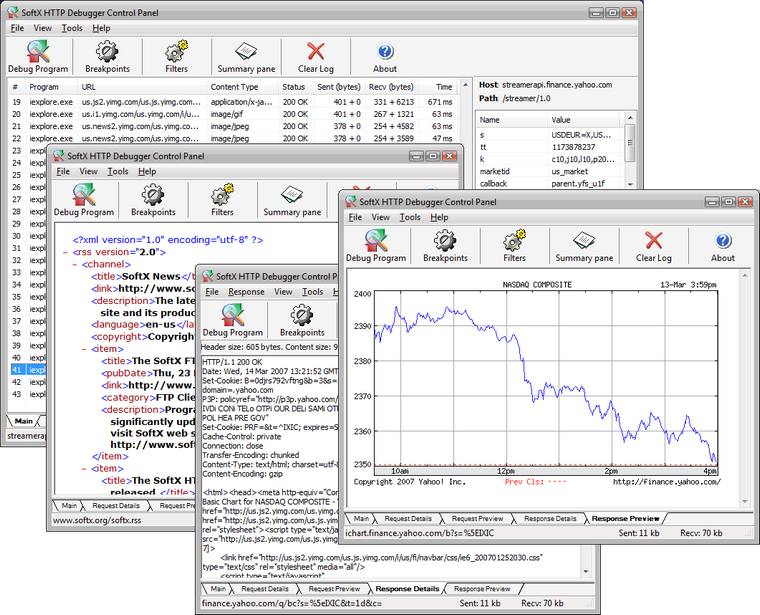
Task: Switch to Request Details tab in NASDAQ window
Action: (x=408, y=519)
